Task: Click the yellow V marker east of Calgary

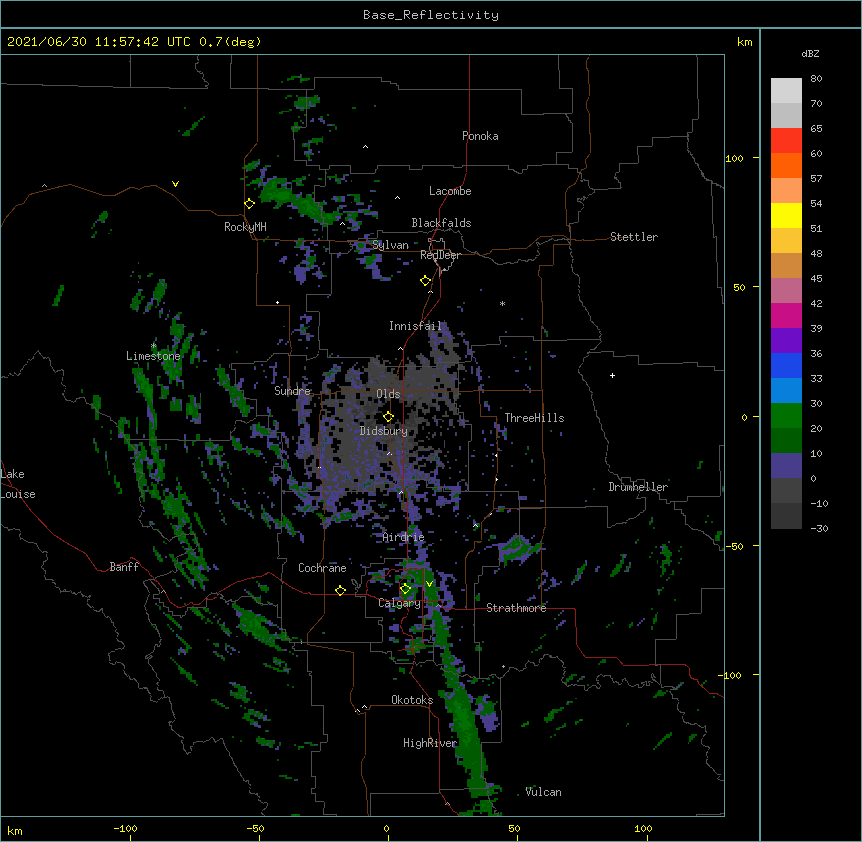Action: coord(429,584)
